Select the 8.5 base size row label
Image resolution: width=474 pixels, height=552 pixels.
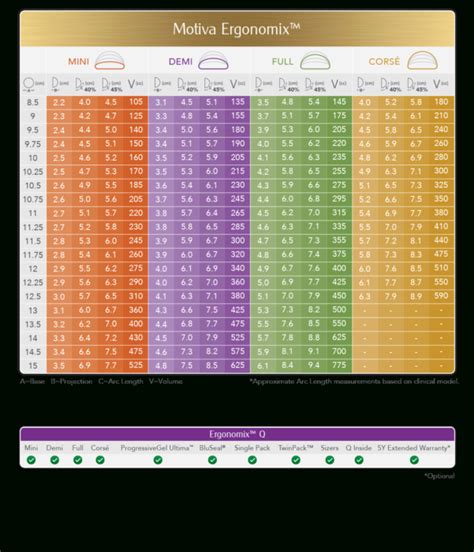pos(33,102)
